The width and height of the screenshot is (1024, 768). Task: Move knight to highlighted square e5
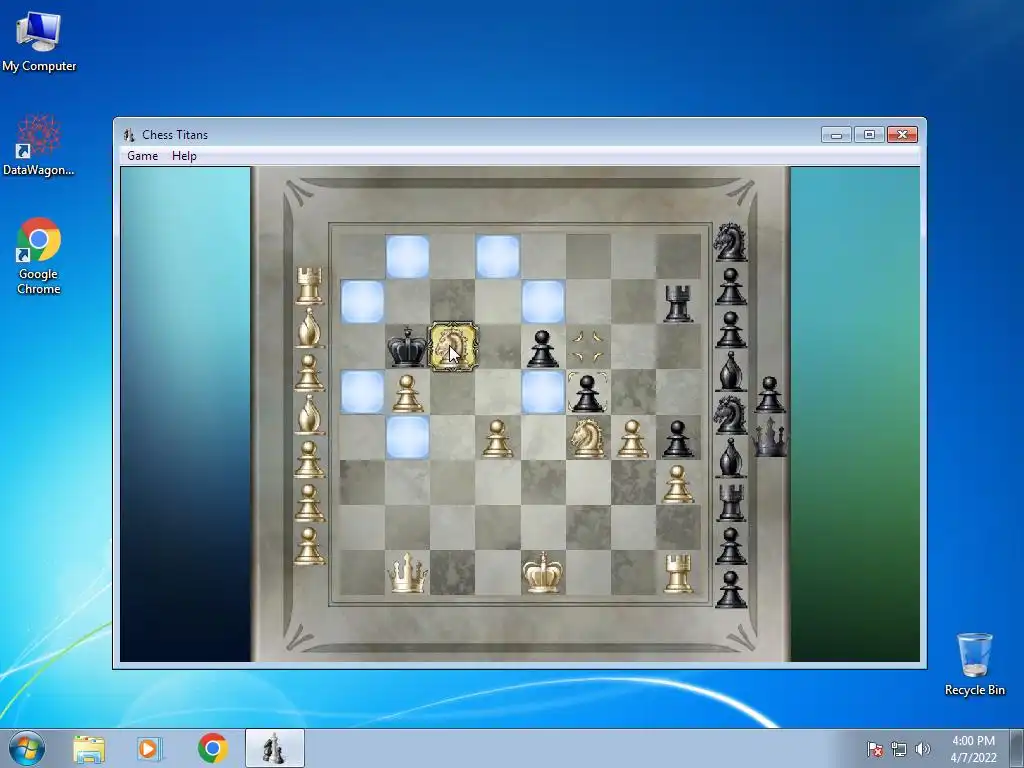[543, 392]
